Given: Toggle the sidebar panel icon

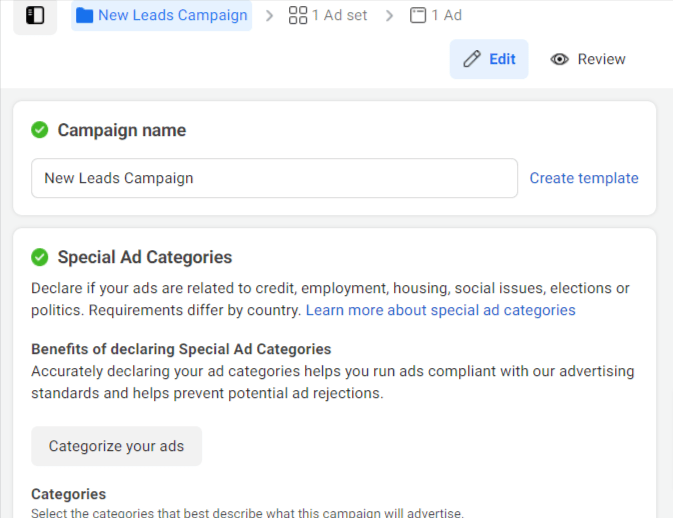Looking at the screenshot, I should pos(35,15).
